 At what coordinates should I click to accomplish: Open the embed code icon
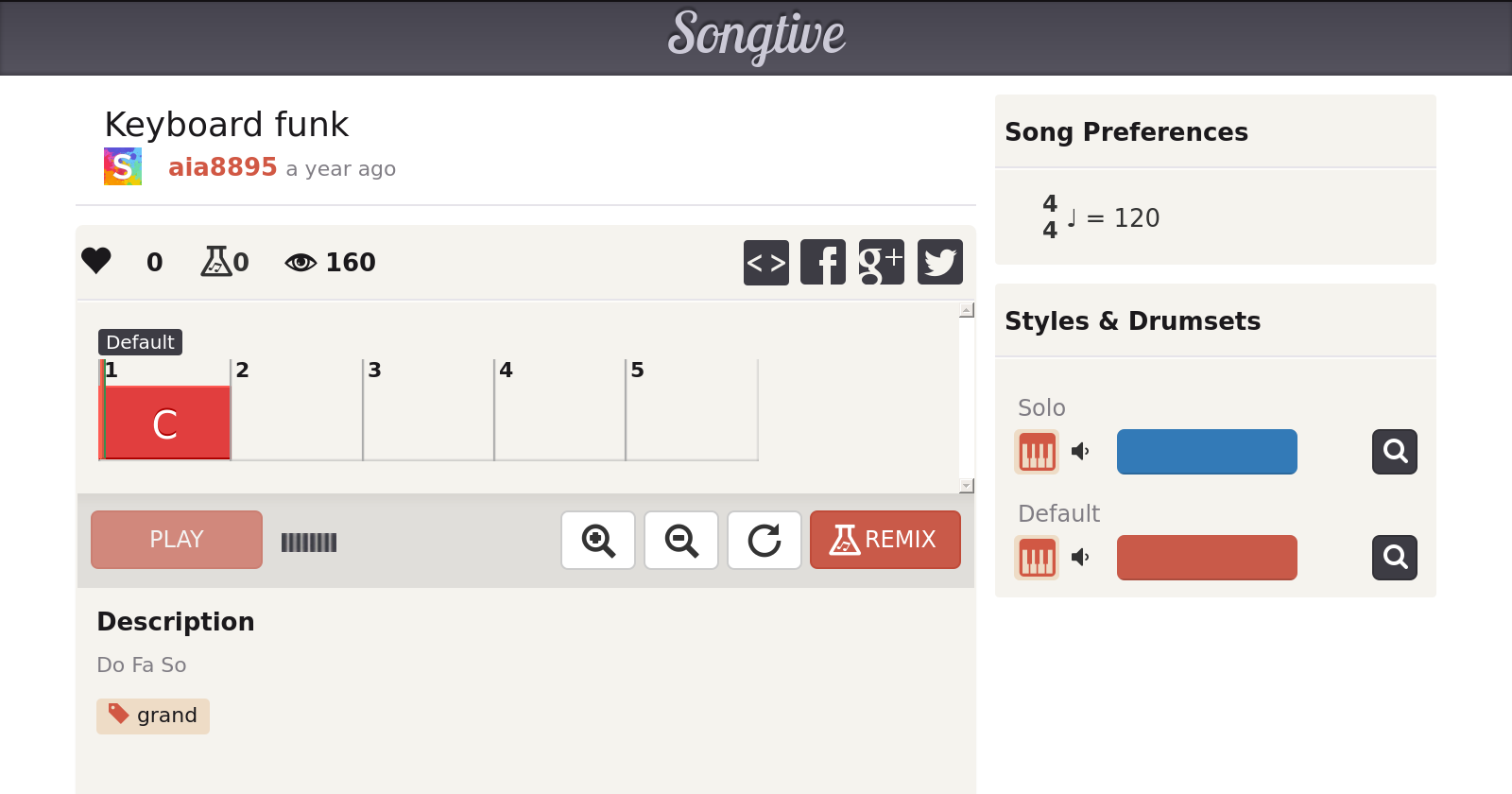click(x=765, y=262)
